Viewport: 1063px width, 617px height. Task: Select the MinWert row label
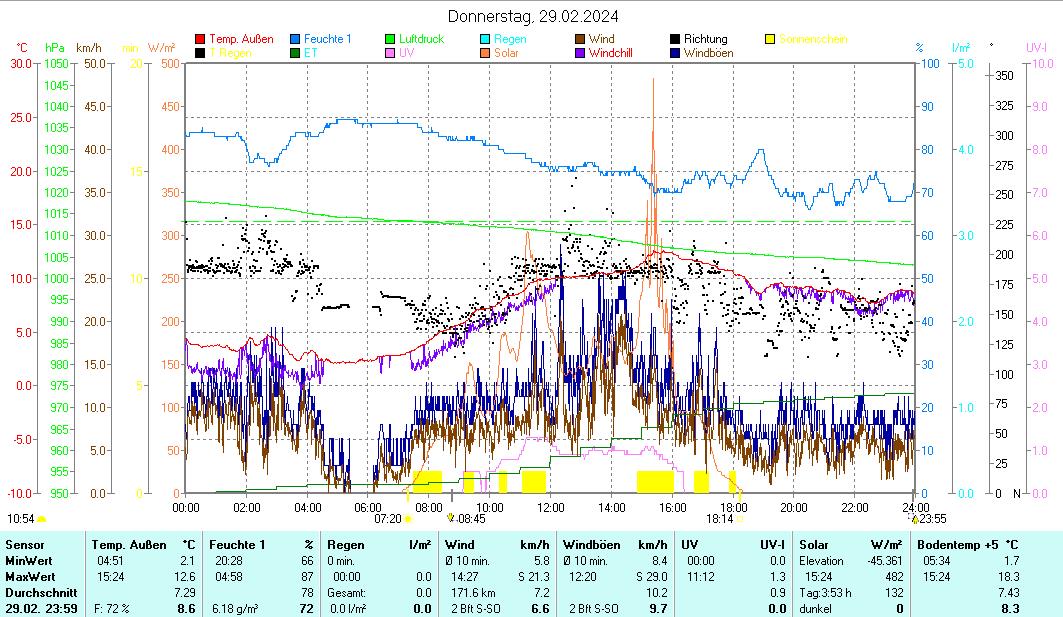coord(28,561)
